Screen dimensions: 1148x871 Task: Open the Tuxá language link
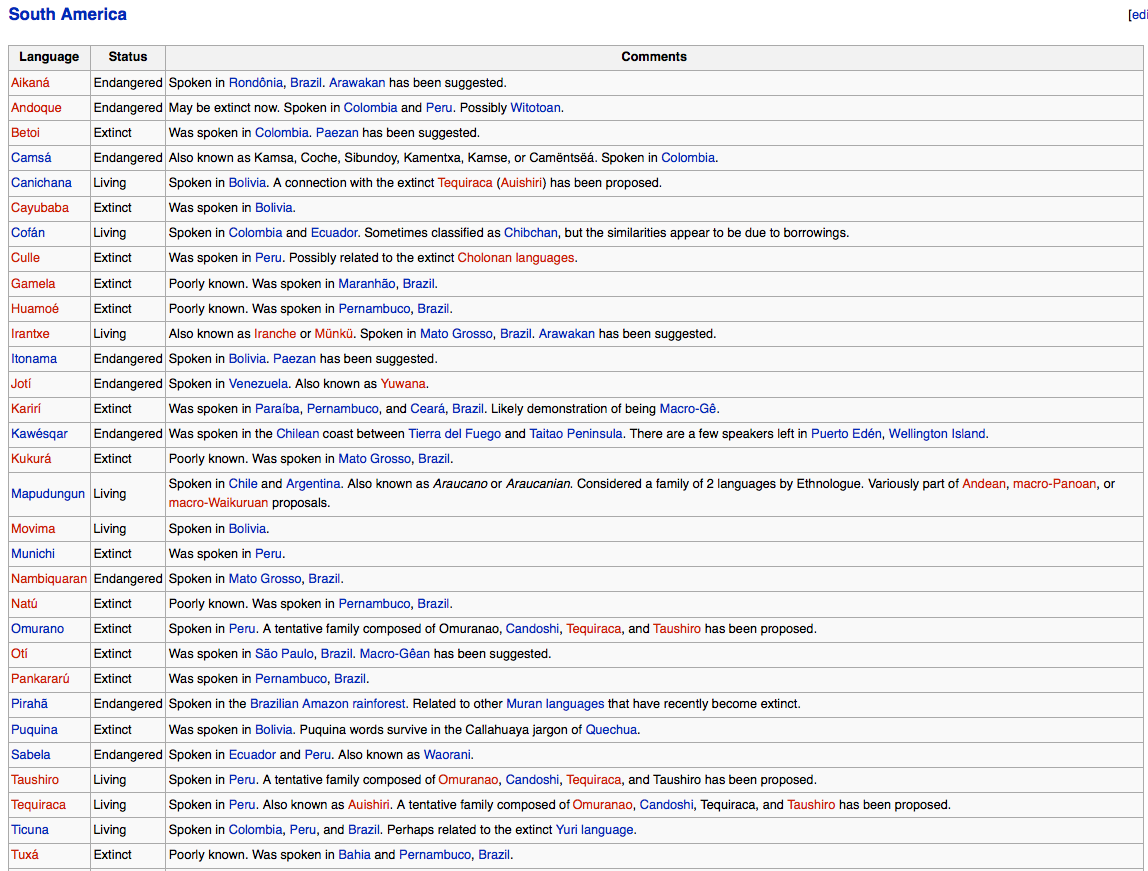point(25,854)
